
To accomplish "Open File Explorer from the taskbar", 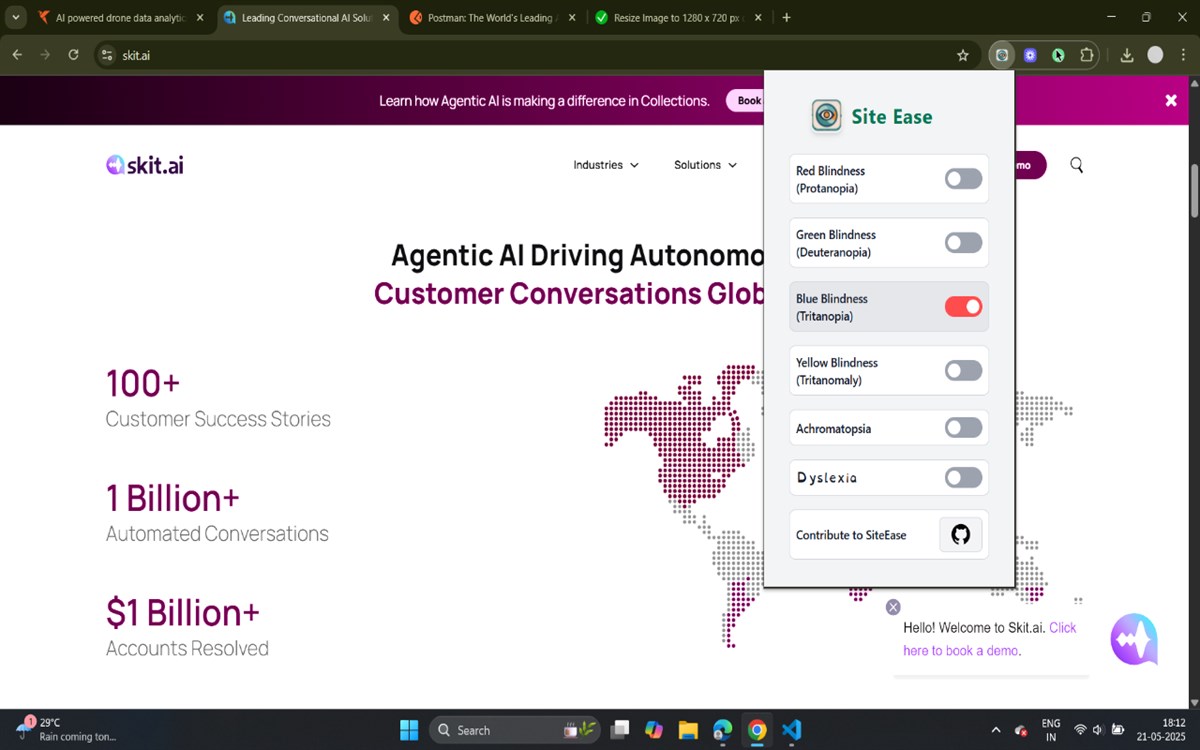I will (x=687, y=730).
